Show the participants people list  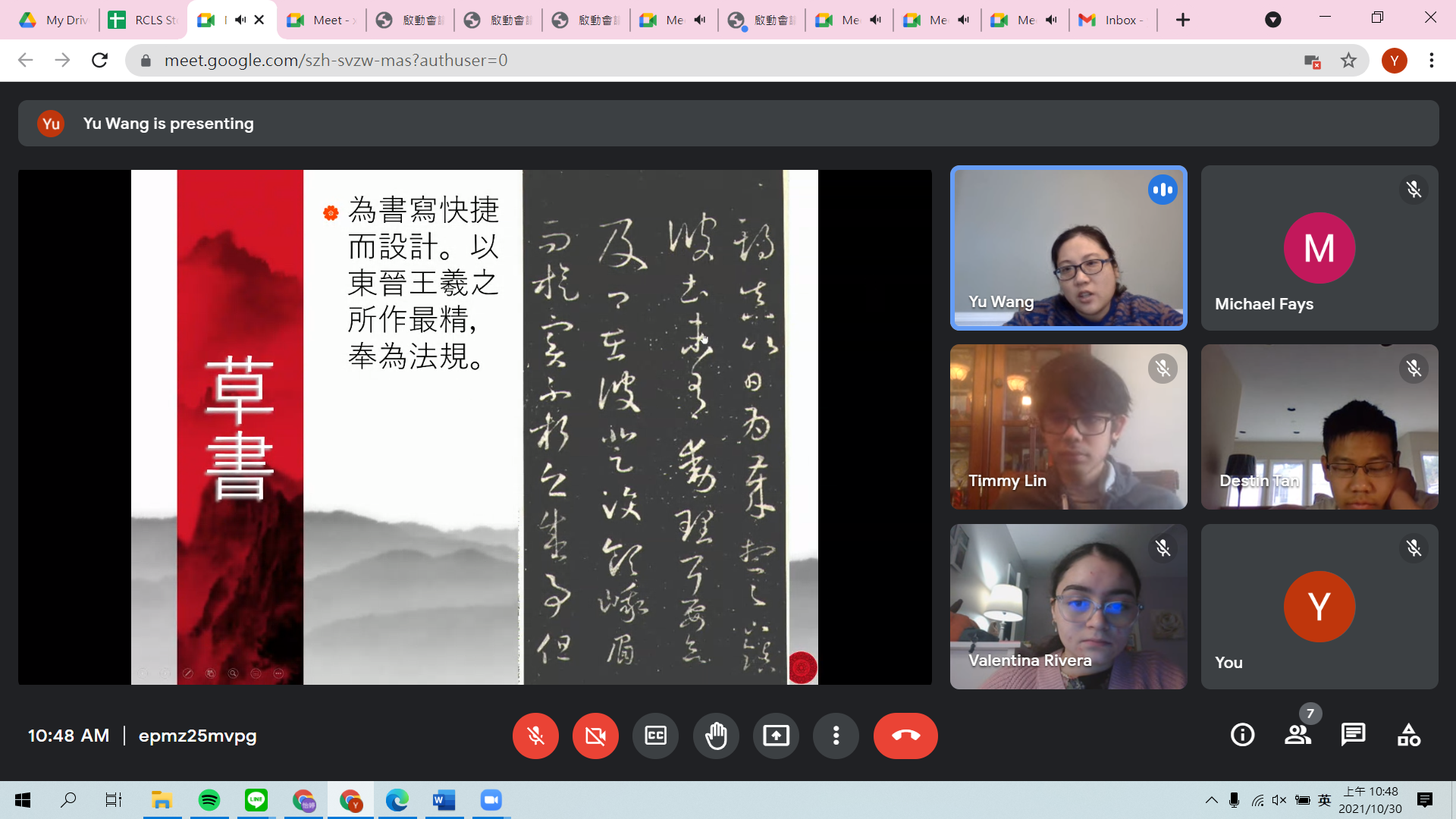[x=1298, y=735]
